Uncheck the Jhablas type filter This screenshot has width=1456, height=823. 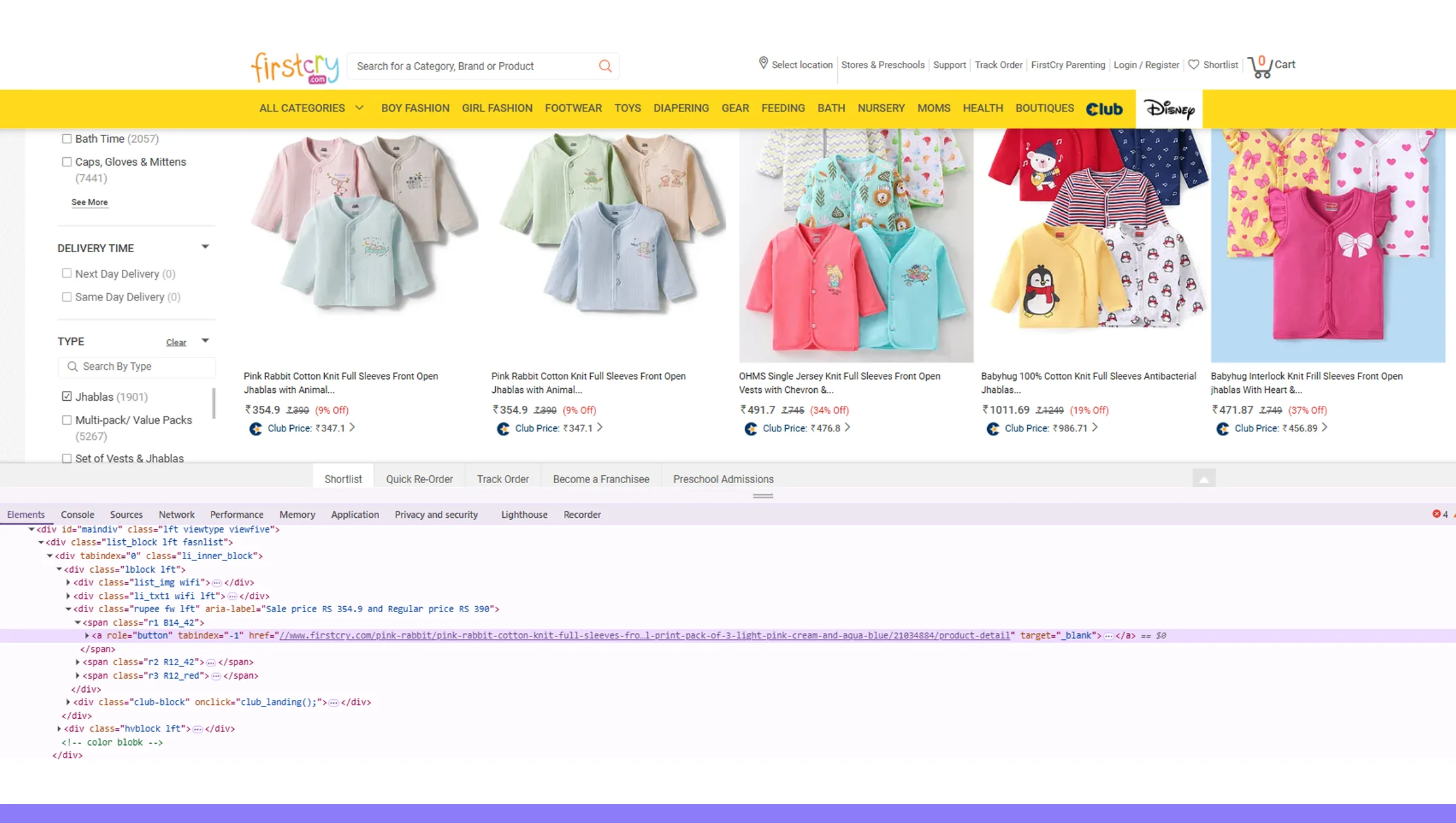(x=67, y=397)
